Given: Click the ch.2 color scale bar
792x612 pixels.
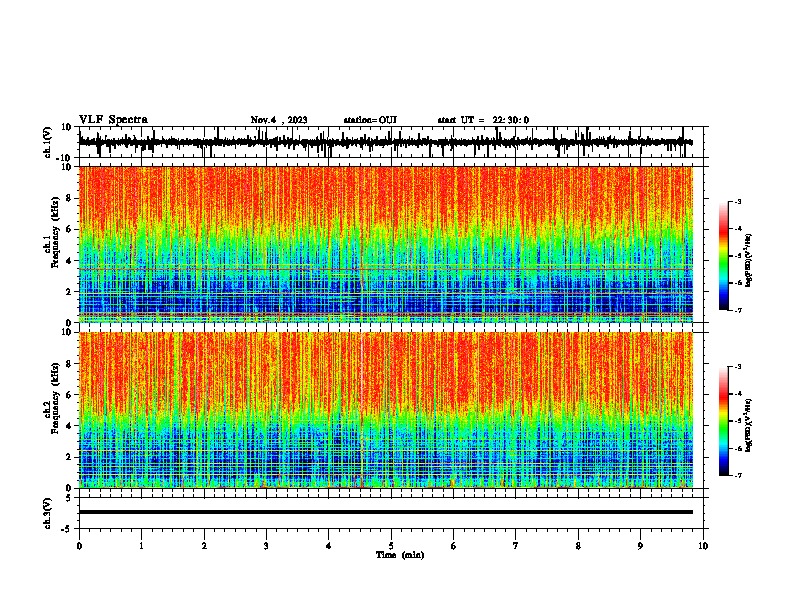Looking at the screenshot, I should pyautogui.click(x=724, y=421).
